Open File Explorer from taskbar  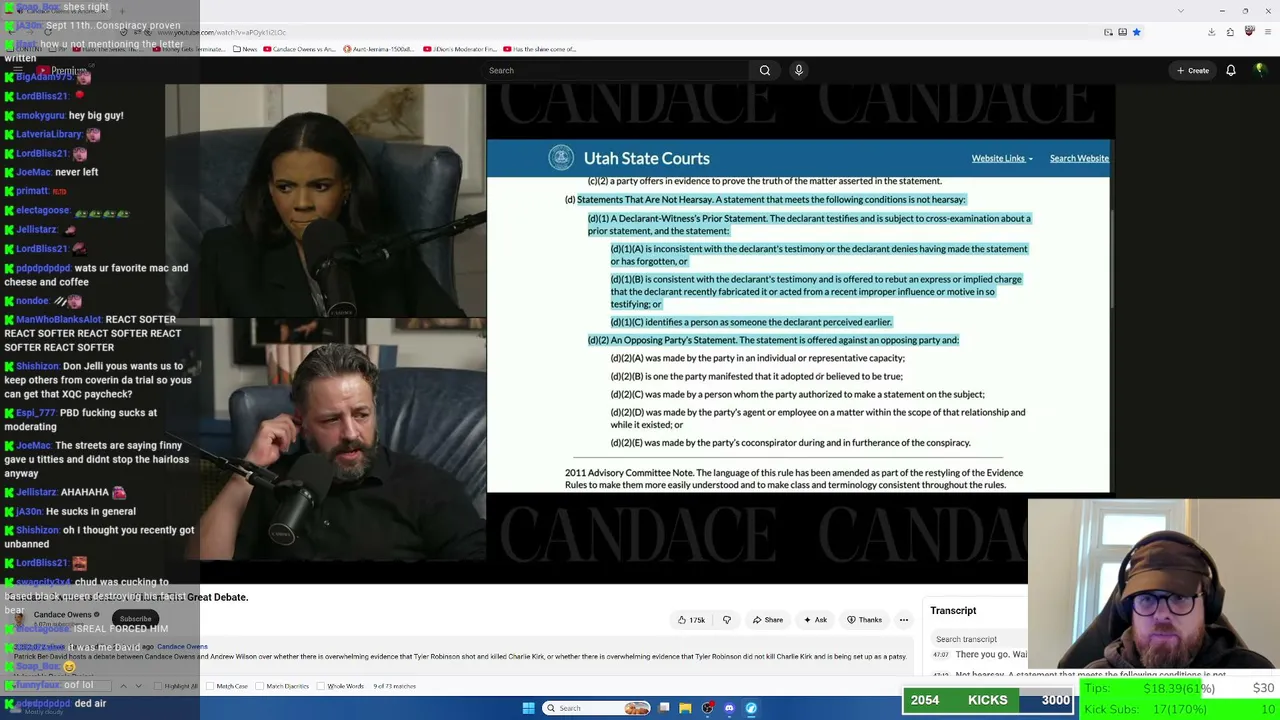(x=685, y=708)
